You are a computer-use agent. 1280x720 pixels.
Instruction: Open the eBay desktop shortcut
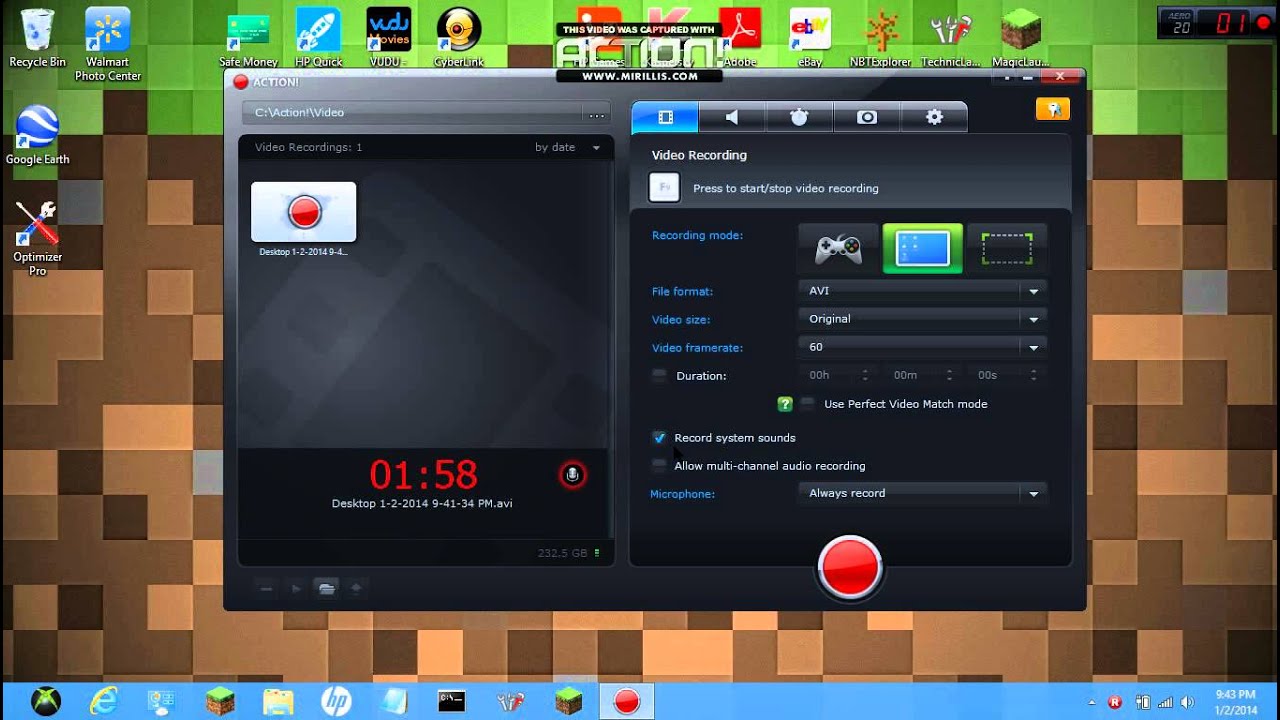pyautogui.click(x=810, y=38)
